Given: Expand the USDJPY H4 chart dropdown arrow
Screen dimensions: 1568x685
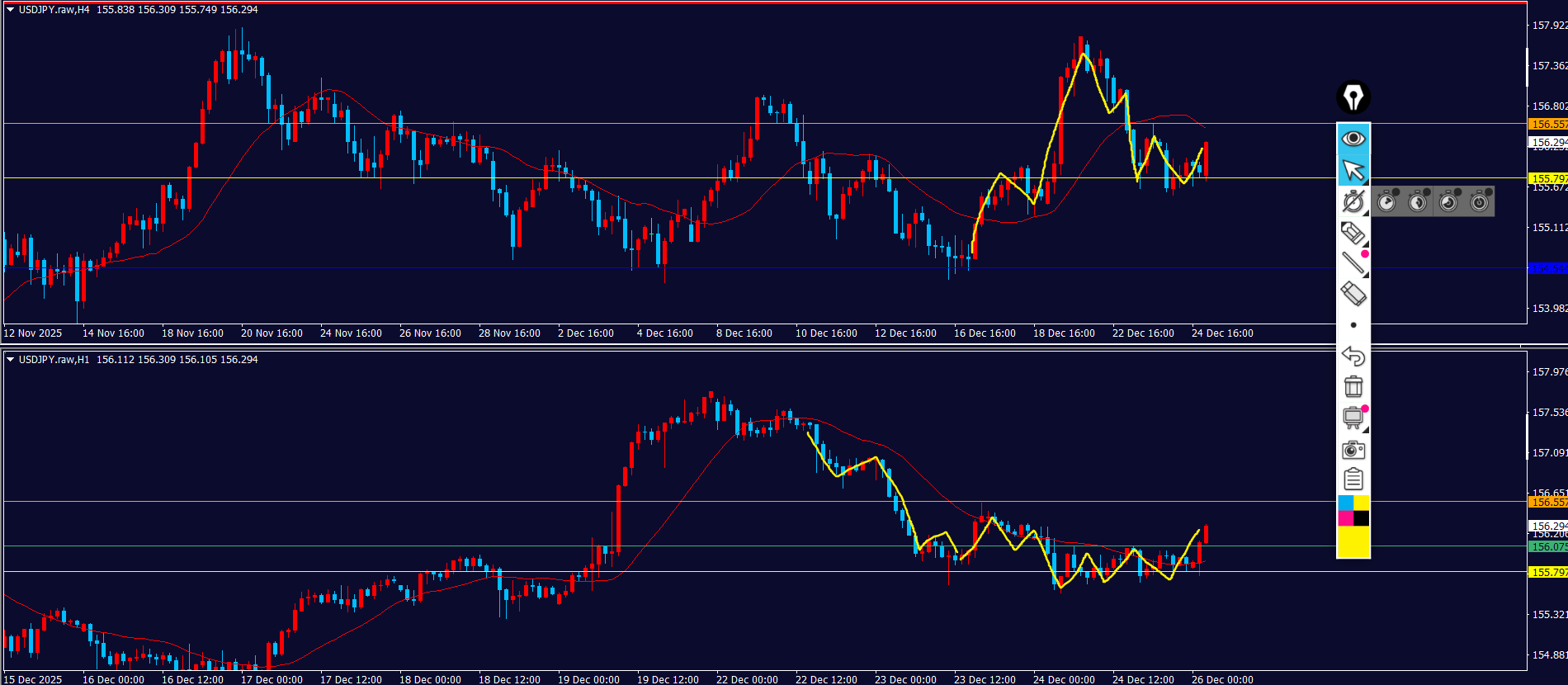Looking at the screenshot, I should [10, 10].
